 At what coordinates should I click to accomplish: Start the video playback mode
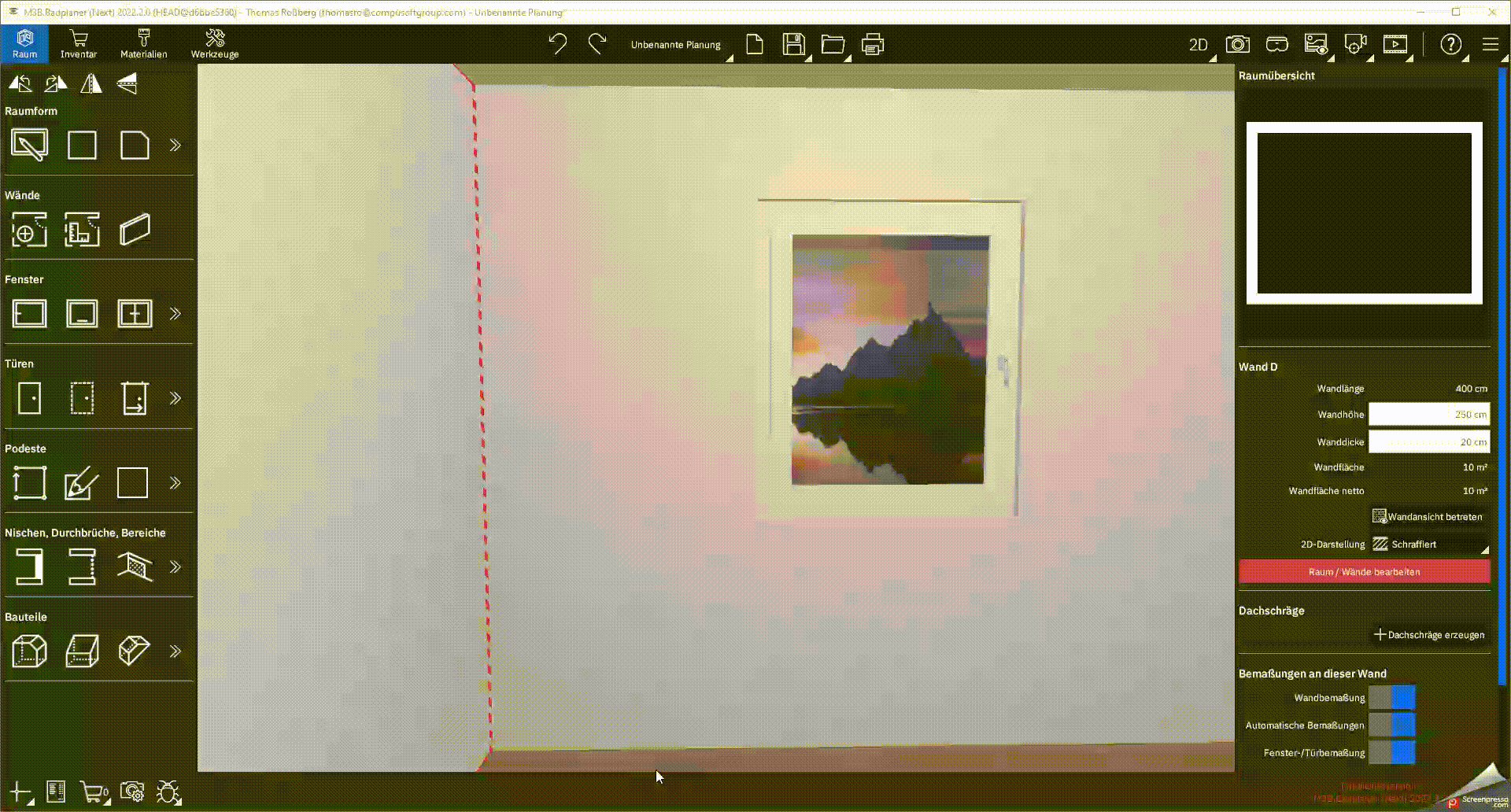(x=1395, y=44)
